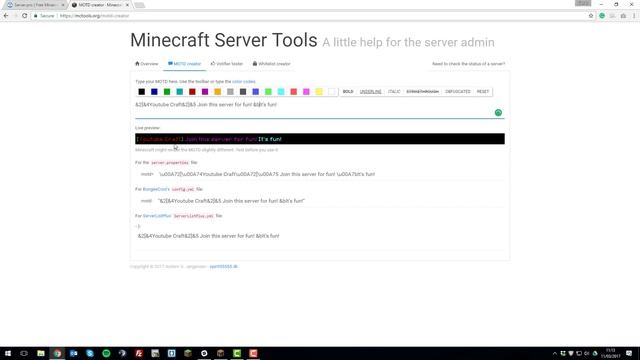640x360 pixels.
Task: Pick the dark aqua (teal) color swatch
Action: coord(180,92)
